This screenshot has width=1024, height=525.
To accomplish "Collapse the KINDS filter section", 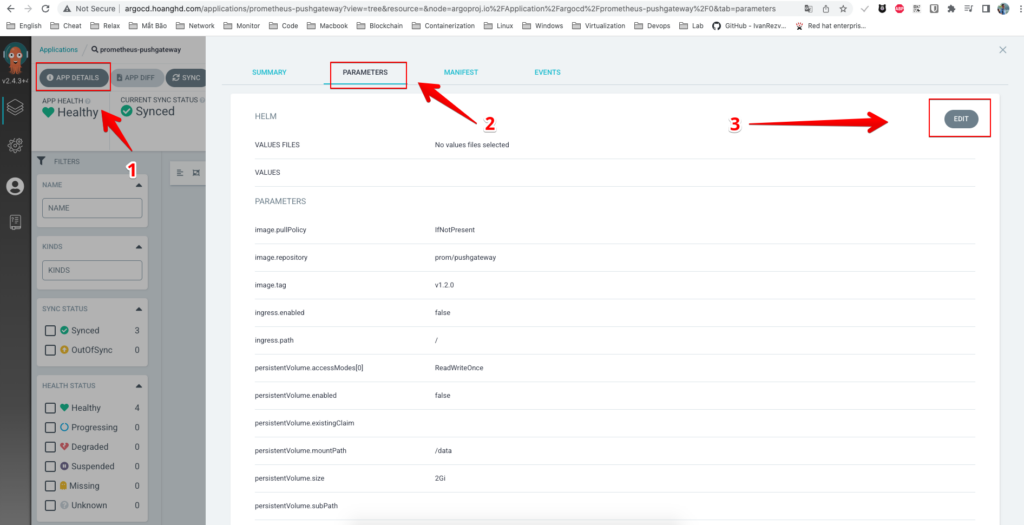I will [x=138, y=247].
